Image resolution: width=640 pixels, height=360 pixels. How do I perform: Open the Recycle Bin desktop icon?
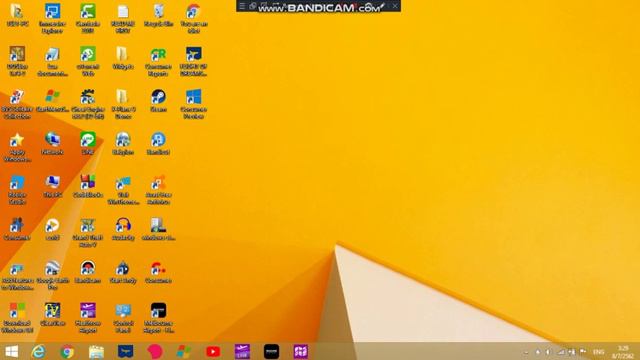pyautogui.click(x=158, y=12)
